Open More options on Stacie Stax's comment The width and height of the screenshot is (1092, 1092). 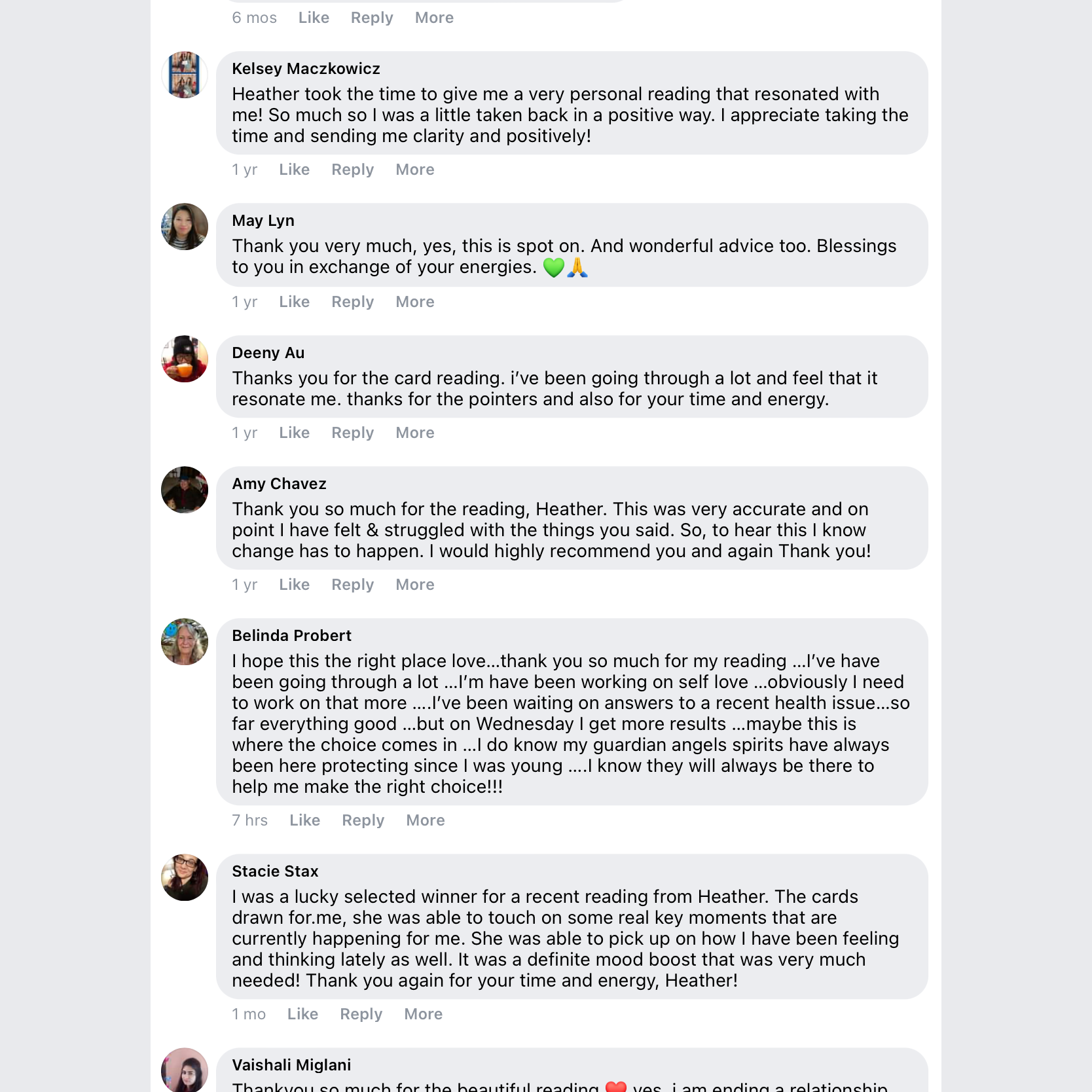(423, 1014)
